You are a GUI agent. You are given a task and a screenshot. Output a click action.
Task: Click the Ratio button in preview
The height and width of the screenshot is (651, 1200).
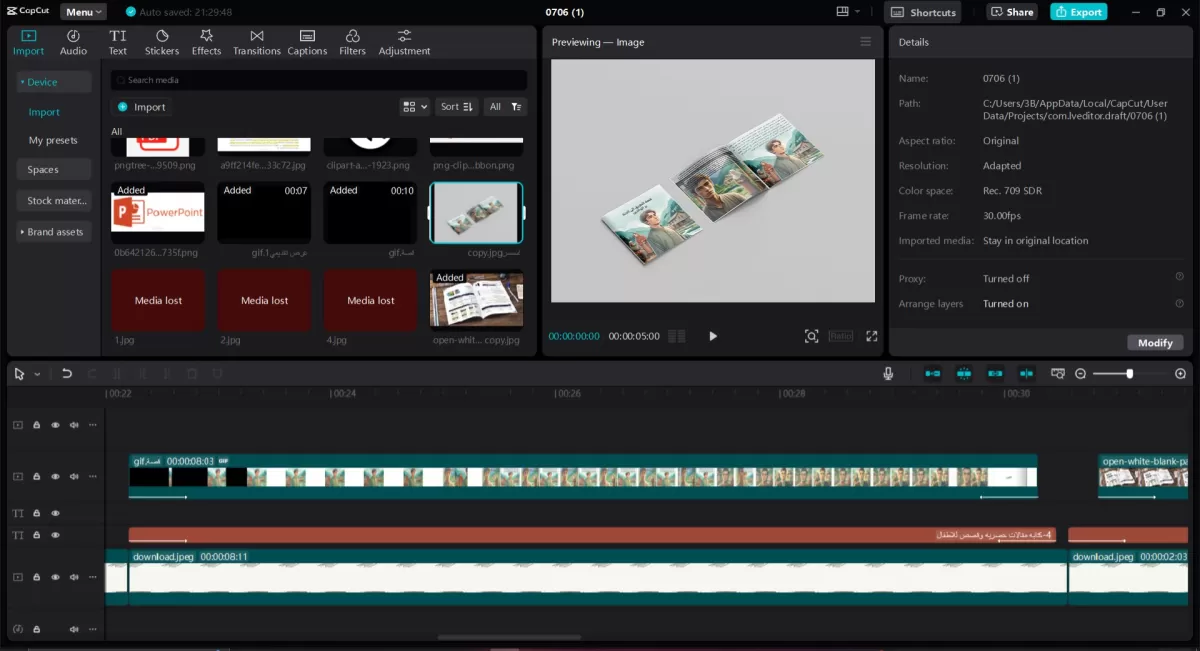coord(841,336)
